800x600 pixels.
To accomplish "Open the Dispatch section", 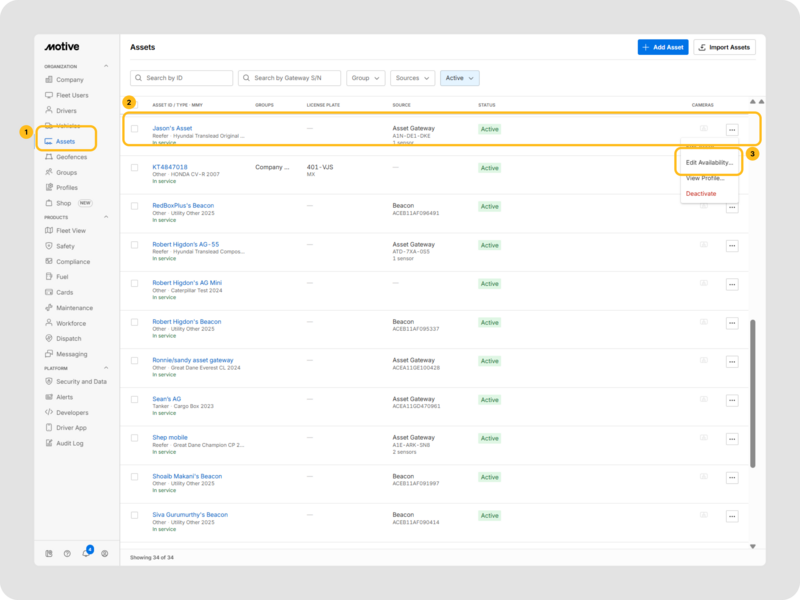I will (68, 338).
